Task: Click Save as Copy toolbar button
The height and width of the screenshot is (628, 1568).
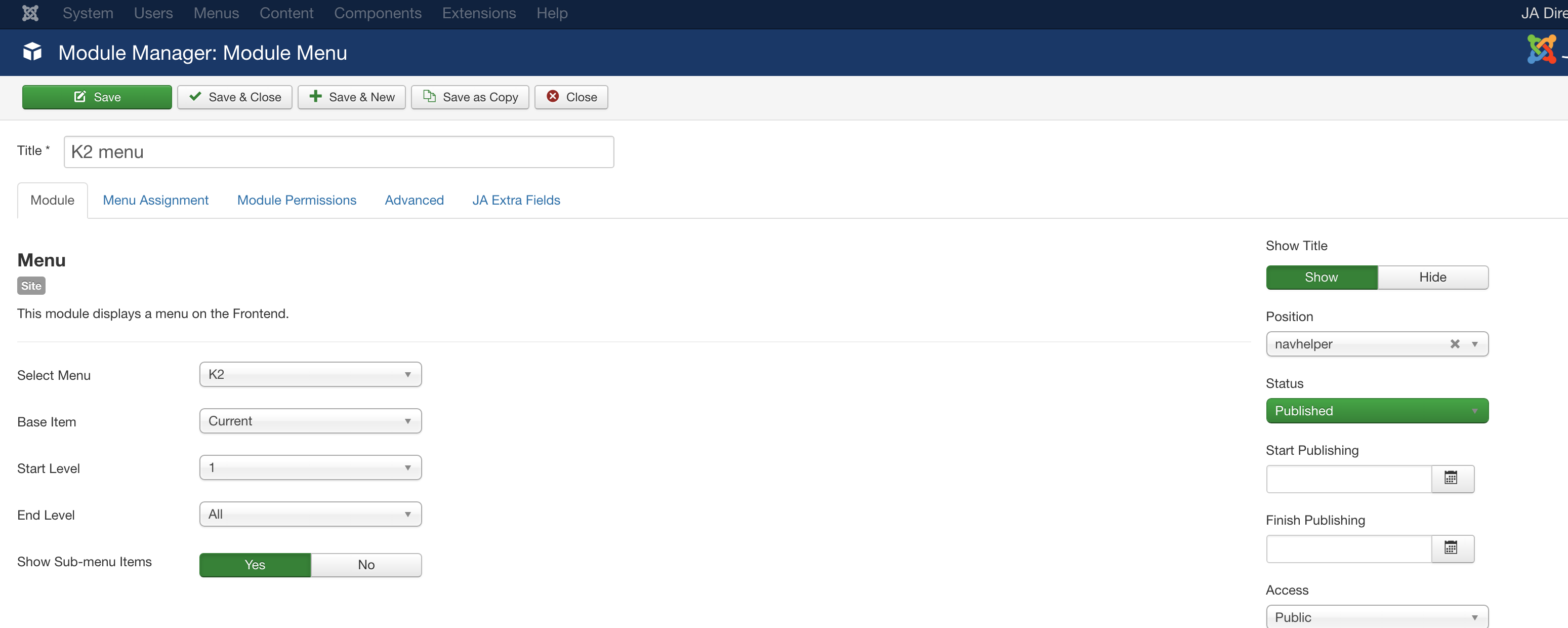Action: (470, 97)
